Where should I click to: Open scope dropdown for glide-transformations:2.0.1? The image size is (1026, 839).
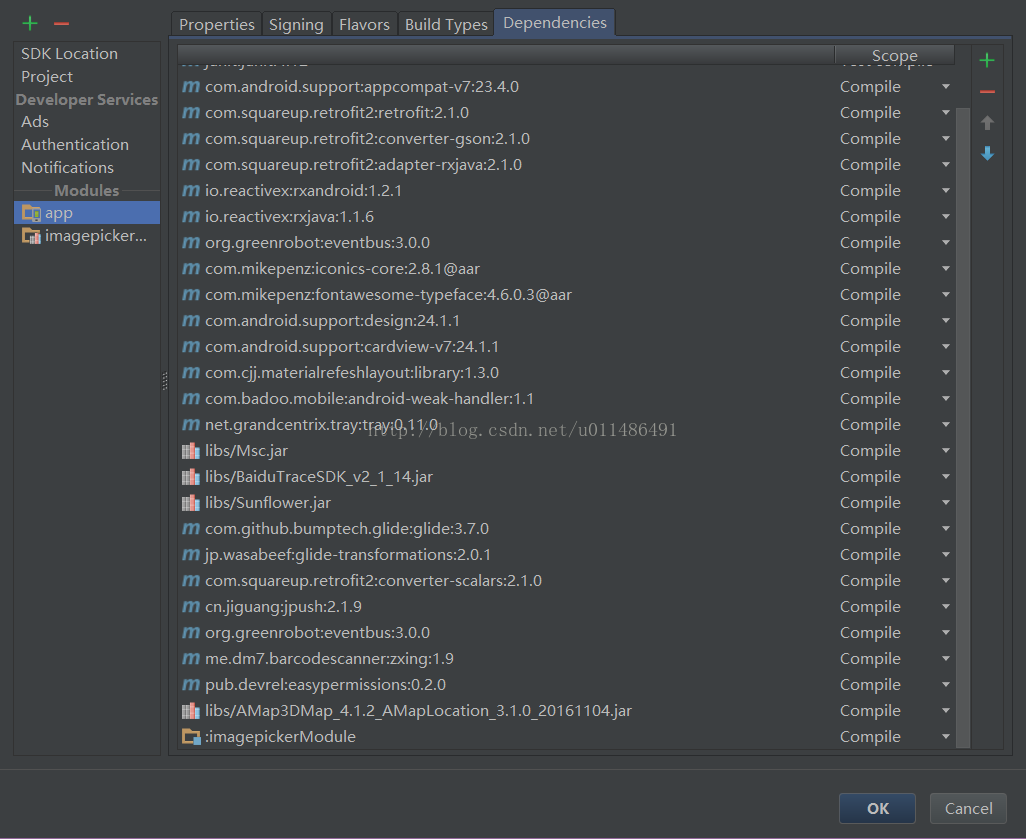coord(946,554)
